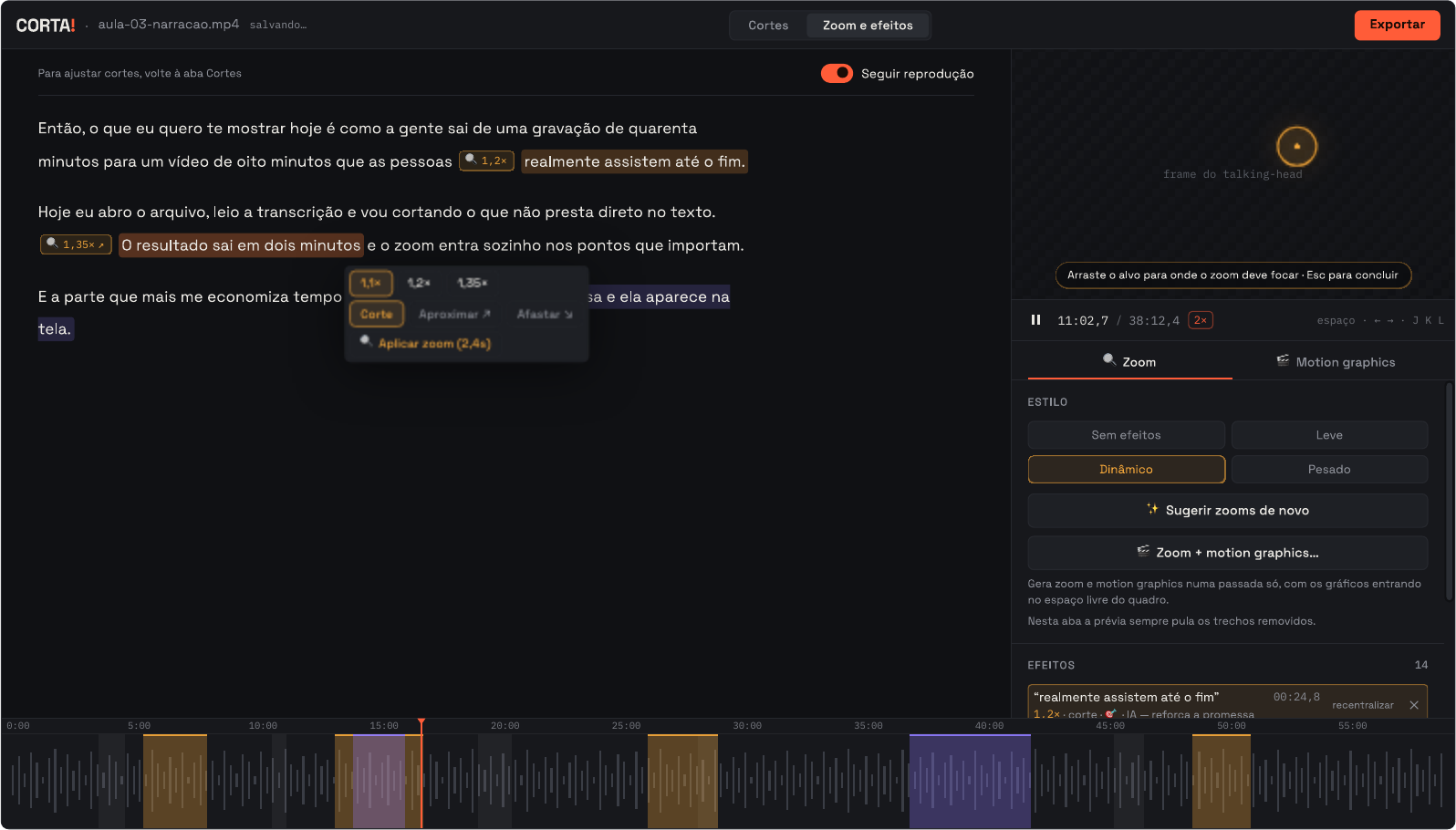Click recentralizar on the effect card

point(1362,705)
